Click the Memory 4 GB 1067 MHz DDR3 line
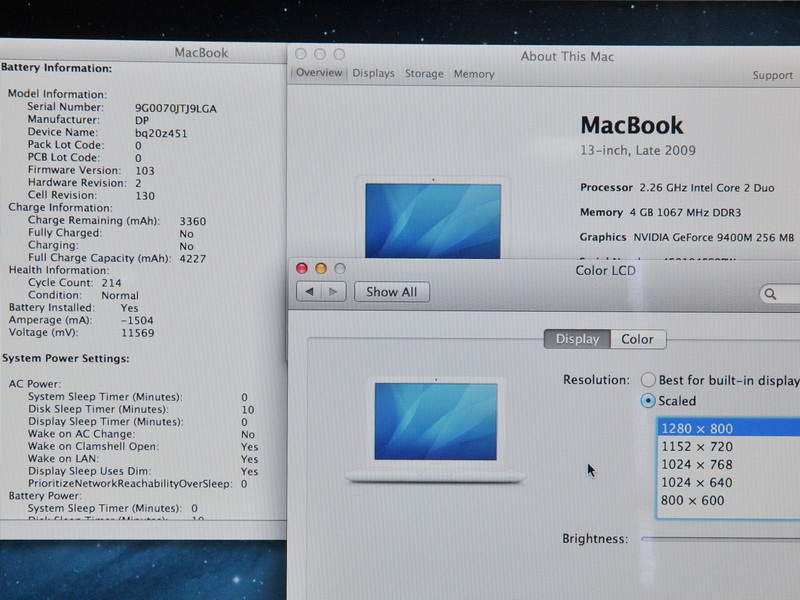 pos(660,212)
